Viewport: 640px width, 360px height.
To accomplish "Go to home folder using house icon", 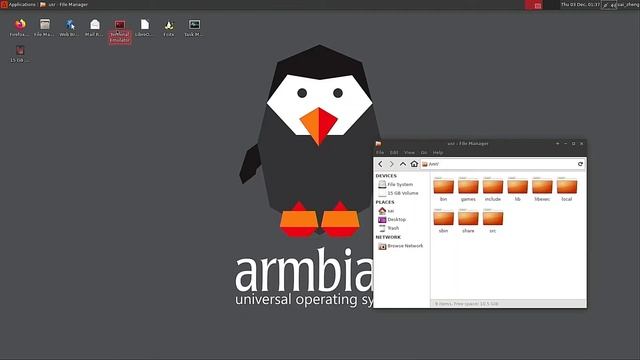I will pyautogui.click(x=414, y=164).
